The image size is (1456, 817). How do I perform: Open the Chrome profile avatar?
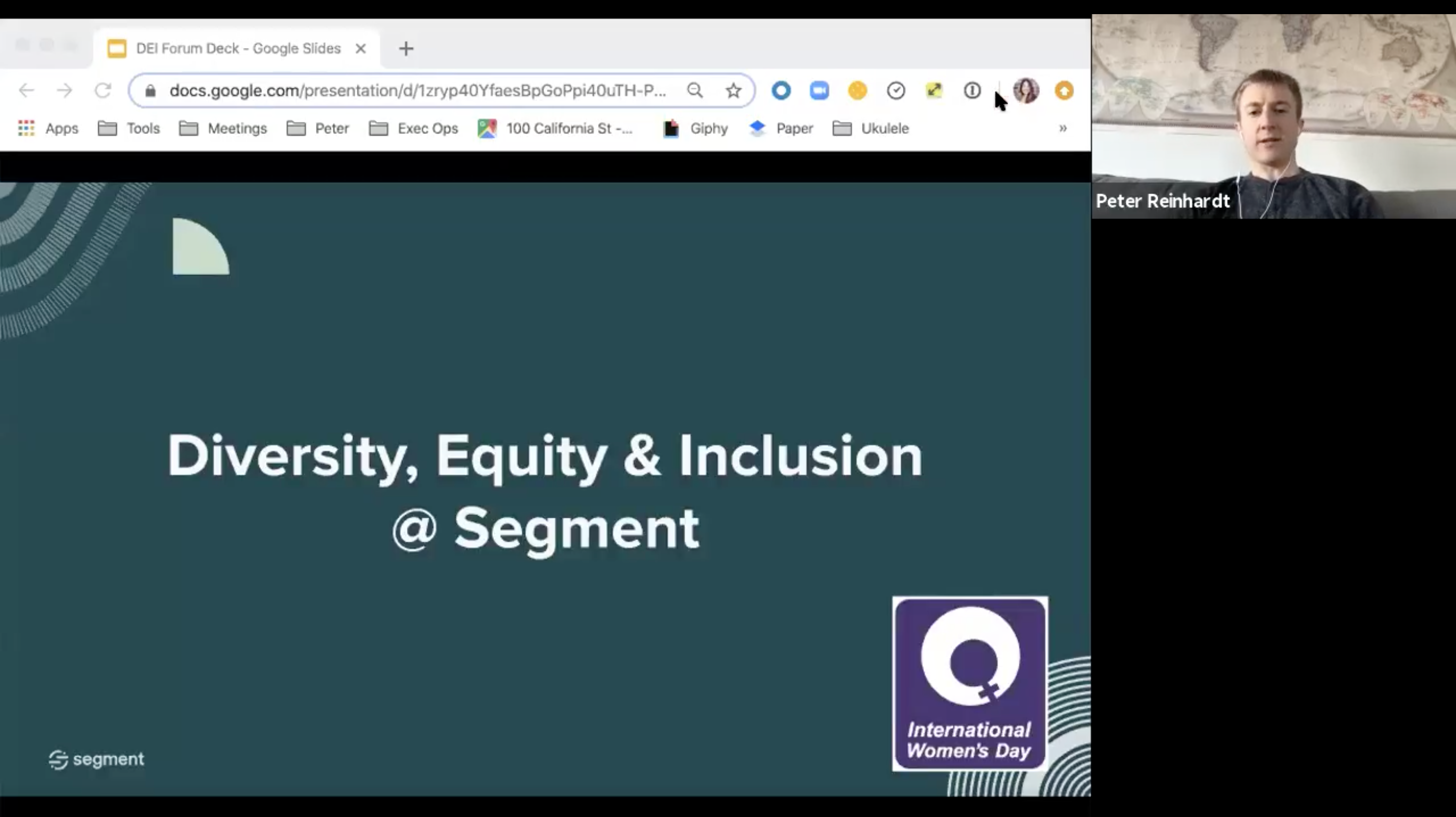[1026, 90]
